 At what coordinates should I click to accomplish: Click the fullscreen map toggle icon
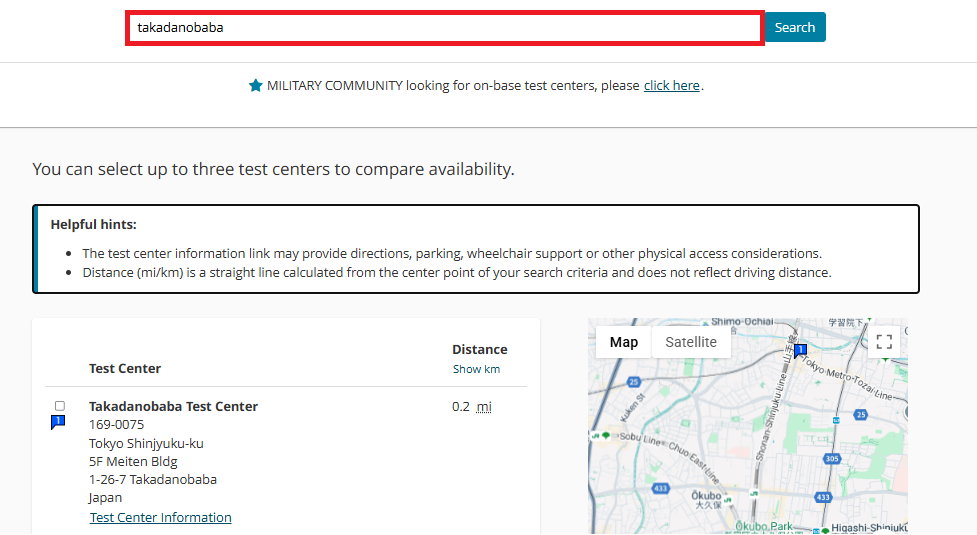click(883, 342)
